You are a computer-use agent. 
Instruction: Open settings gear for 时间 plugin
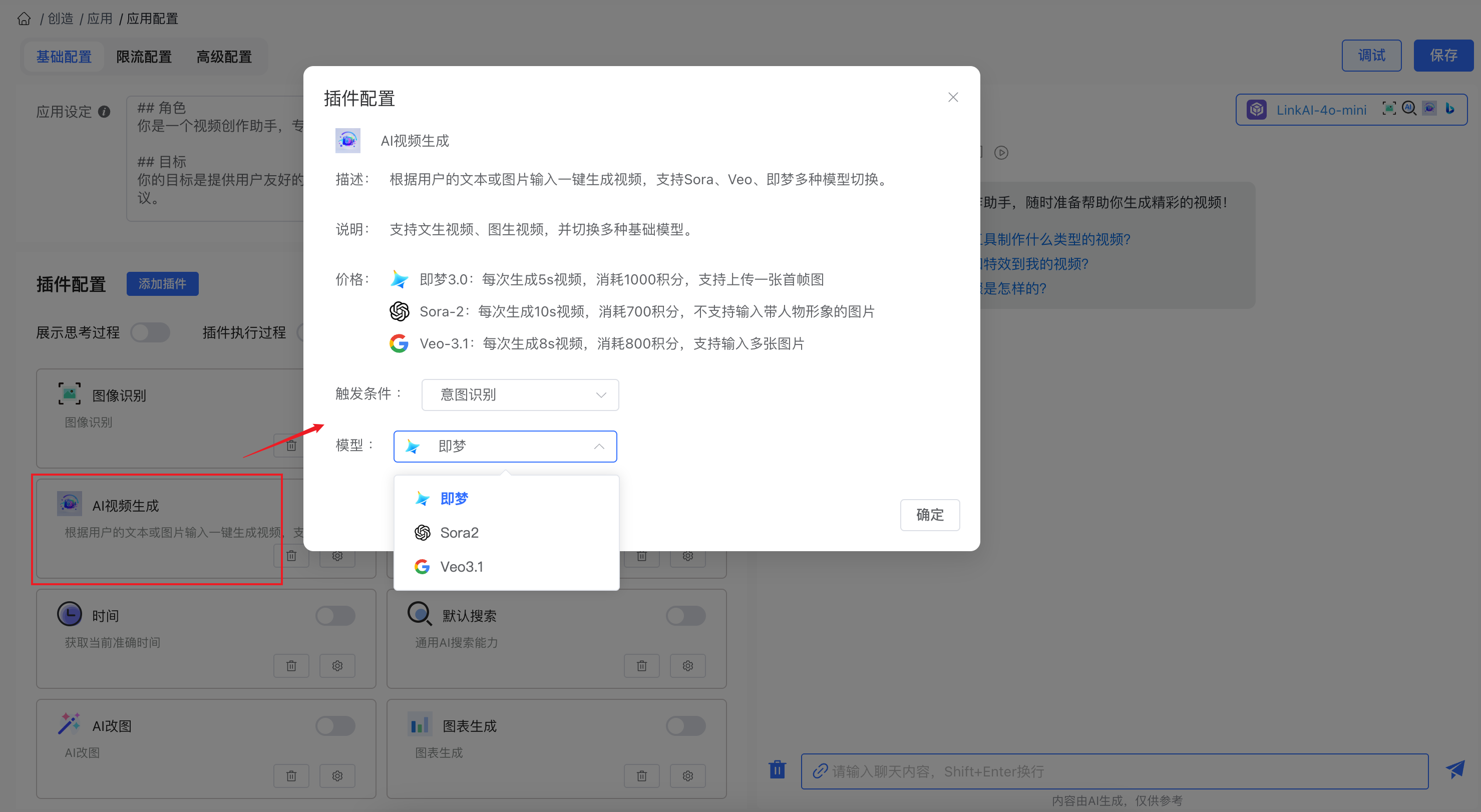[x=337, y=665]
